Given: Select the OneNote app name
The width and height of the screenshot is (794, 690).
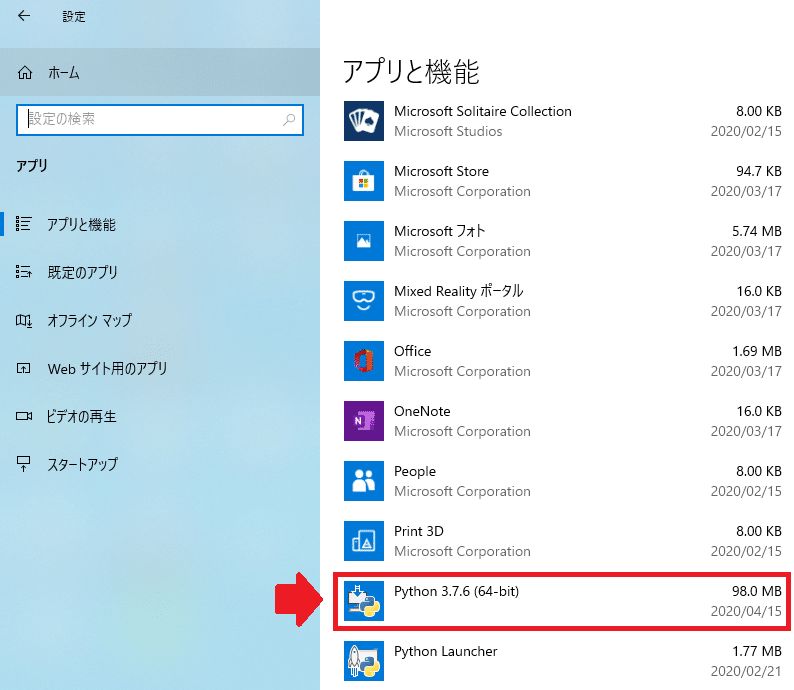Looking at the screenshot, I should pyautogui.click(x=422, y=411).
